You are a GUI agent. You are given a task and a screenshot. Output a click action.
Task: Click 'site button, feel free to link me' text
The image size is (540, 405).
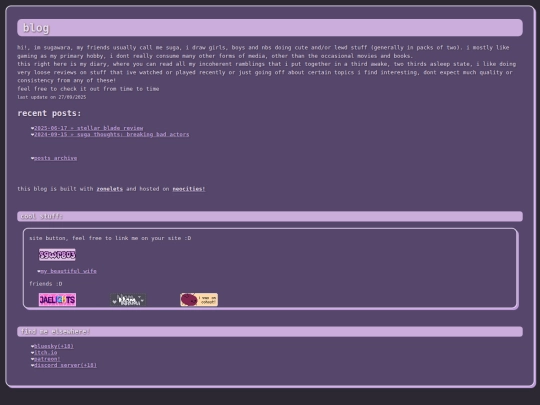[110, 238]
